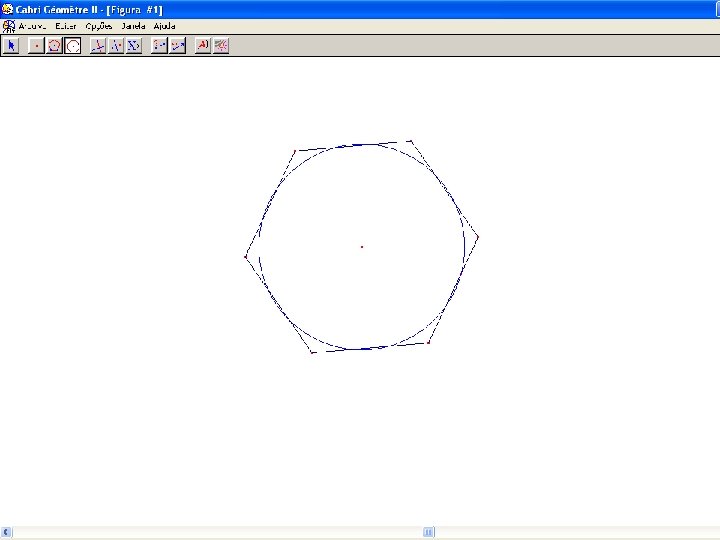Viewport: 720px width, 540px height.
Task: Open the Ajuda menu
Action: point(164,26)
